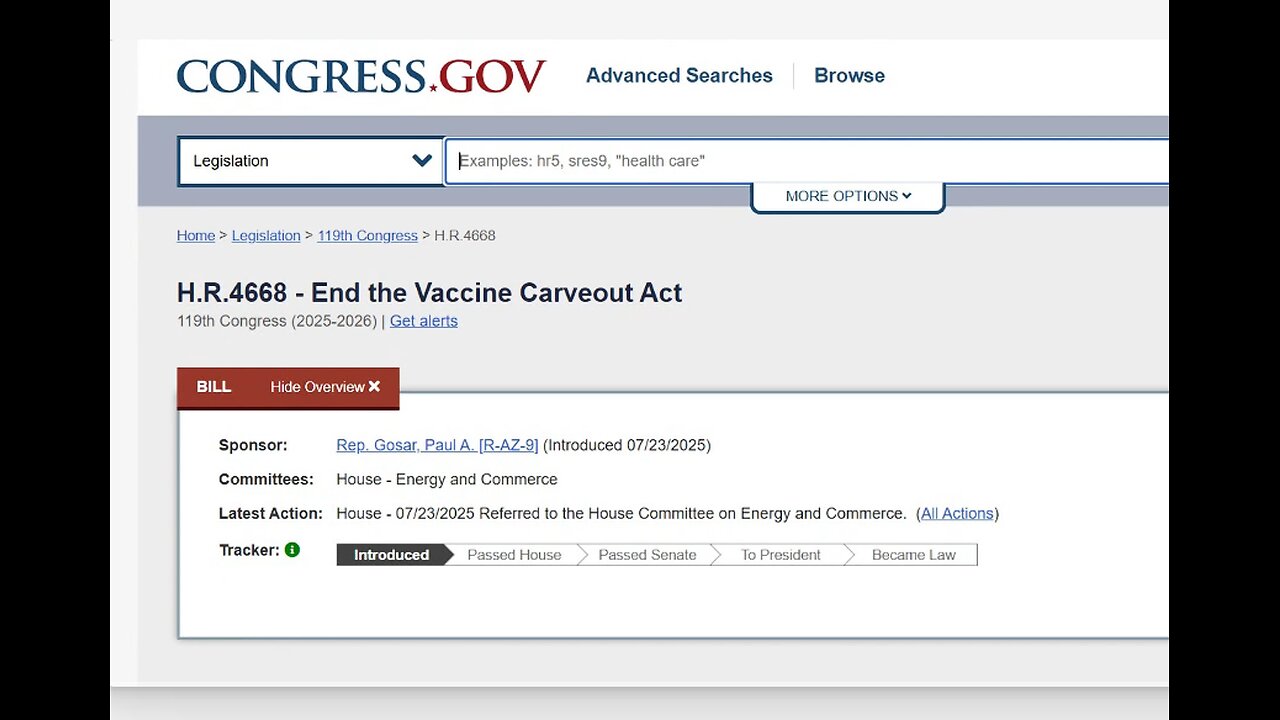View All Actions link

tap(957, 514)
